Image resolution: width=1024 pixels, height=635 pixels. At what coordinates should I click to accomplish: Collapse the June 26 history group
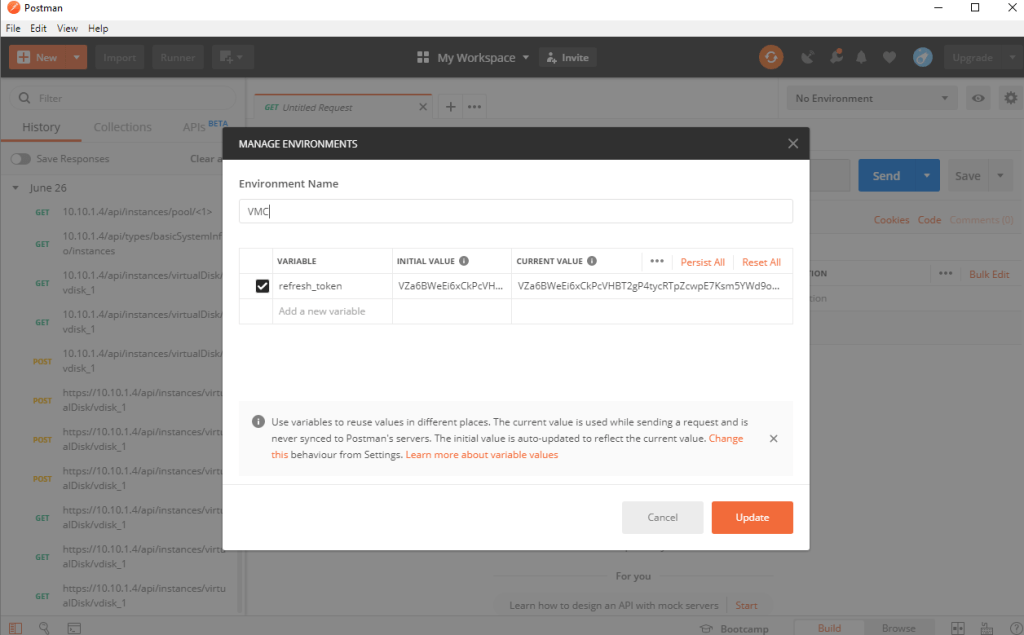[16, 188]
